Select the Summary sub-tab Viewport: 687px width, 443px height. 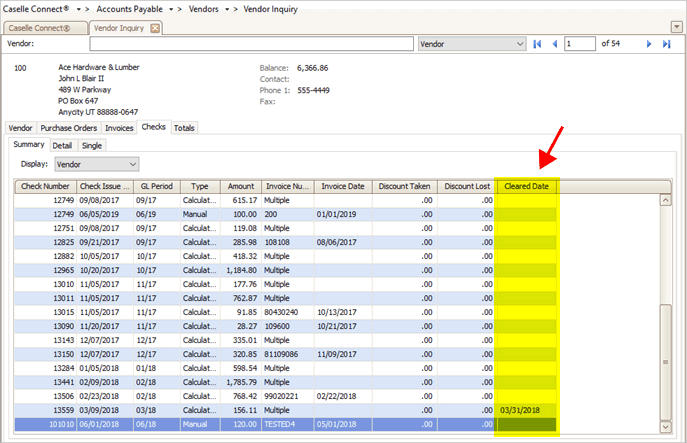29,144
